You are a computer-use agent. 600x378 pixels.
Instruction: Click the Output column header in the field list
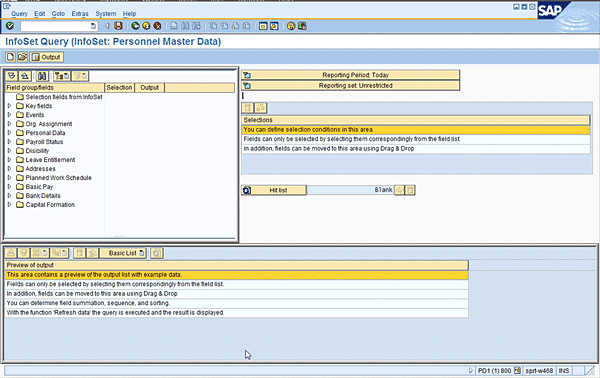click(x=150, y=88)
